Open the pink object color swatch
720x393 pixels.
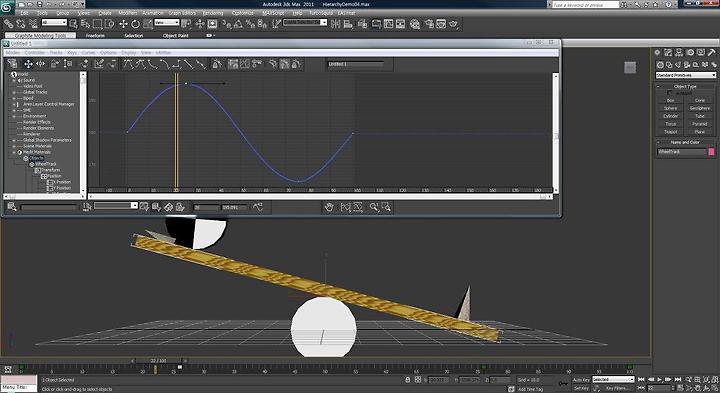(711, 152)
